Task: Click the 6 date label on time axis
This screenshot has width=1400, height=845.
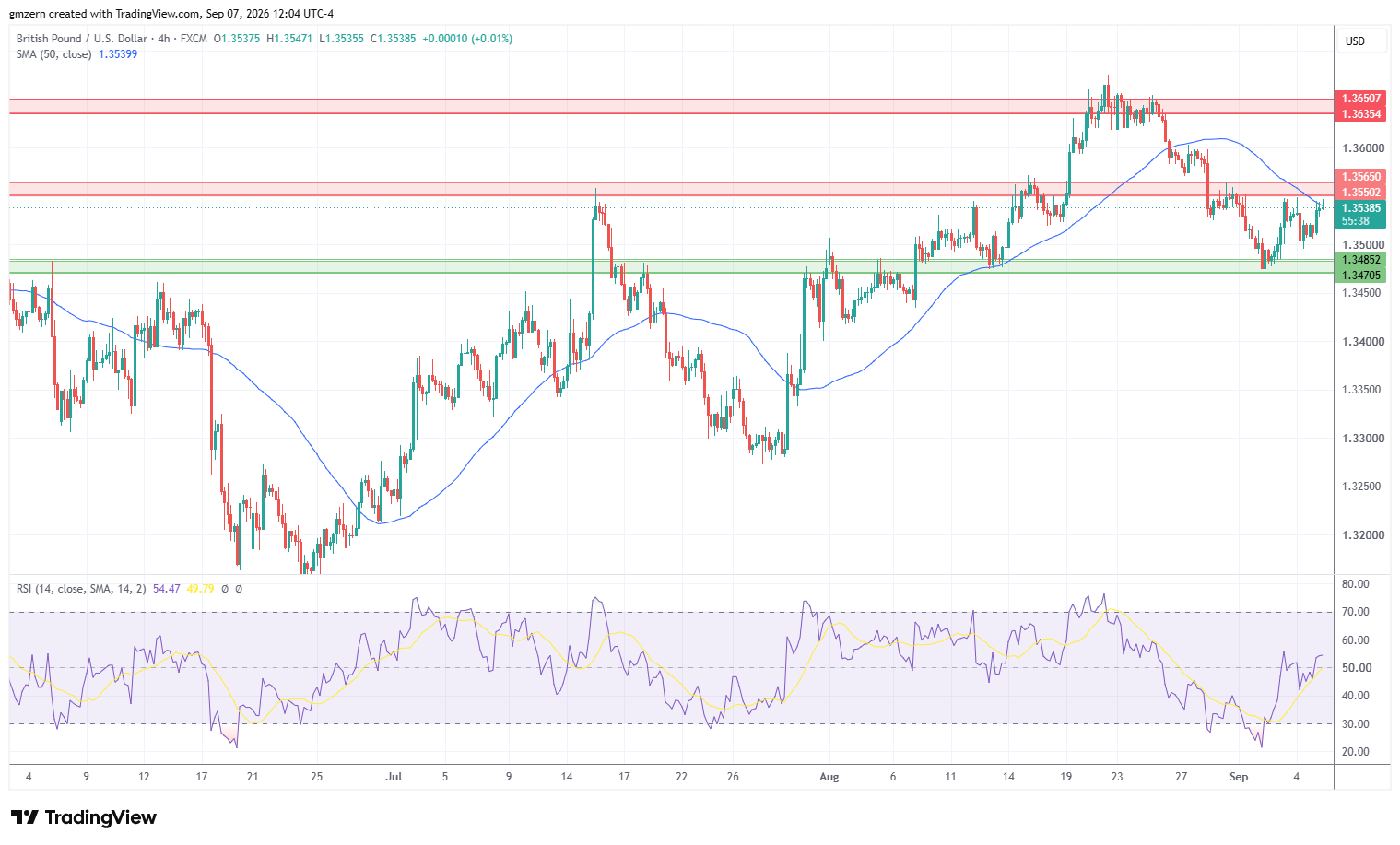Action: pos(893,777)
